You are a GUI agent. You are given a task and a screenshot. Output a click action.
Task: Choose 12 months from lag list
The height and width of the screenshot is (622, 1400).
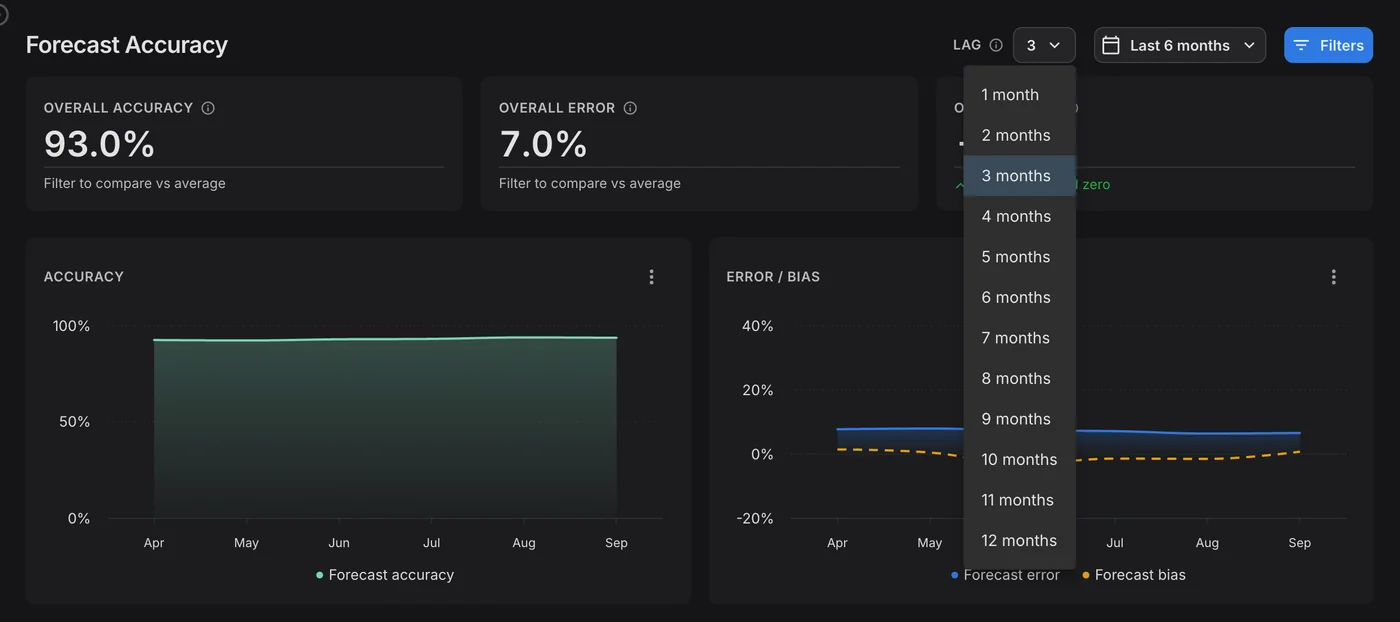pyautogui.click(x=1019, y=540)
